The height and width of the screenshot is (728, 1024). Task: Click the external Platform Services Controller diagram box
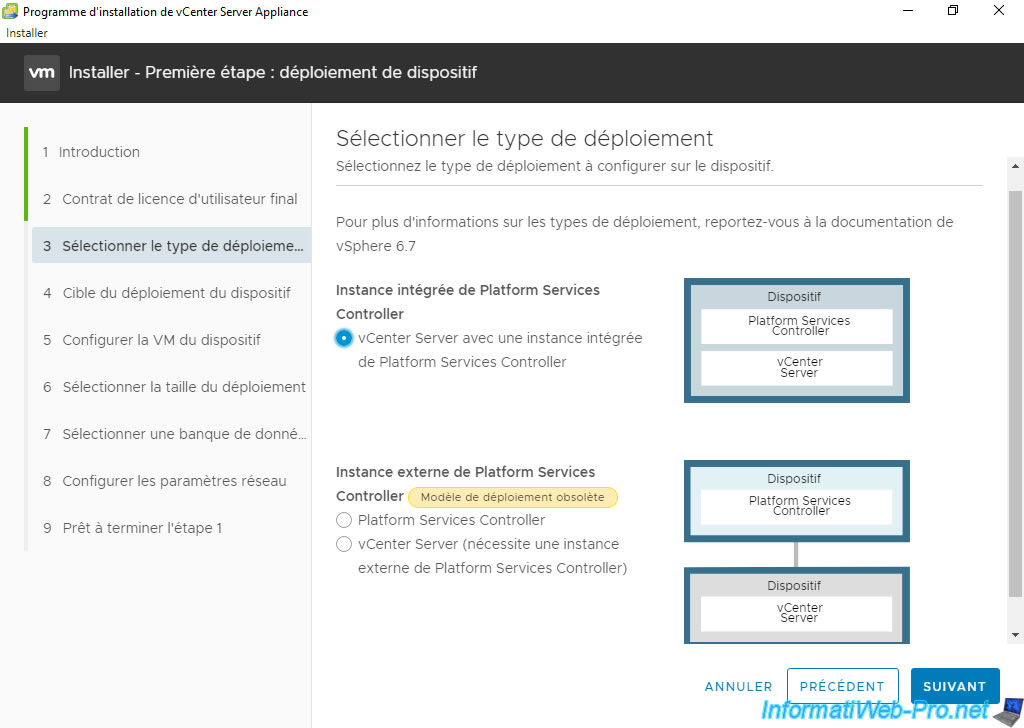(797, 501)
